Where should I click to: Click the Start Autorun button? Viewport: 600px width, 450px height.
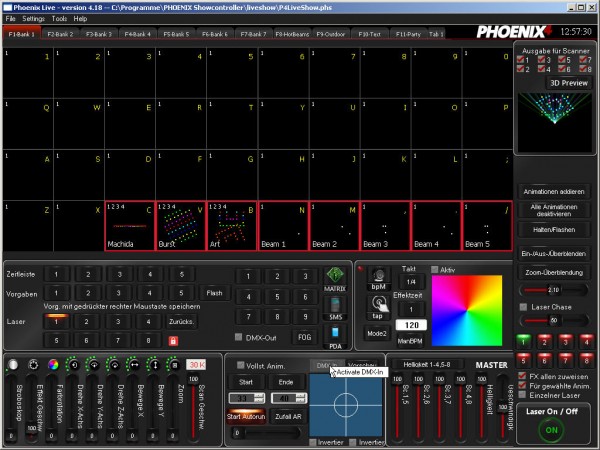[x=246, y=415]
